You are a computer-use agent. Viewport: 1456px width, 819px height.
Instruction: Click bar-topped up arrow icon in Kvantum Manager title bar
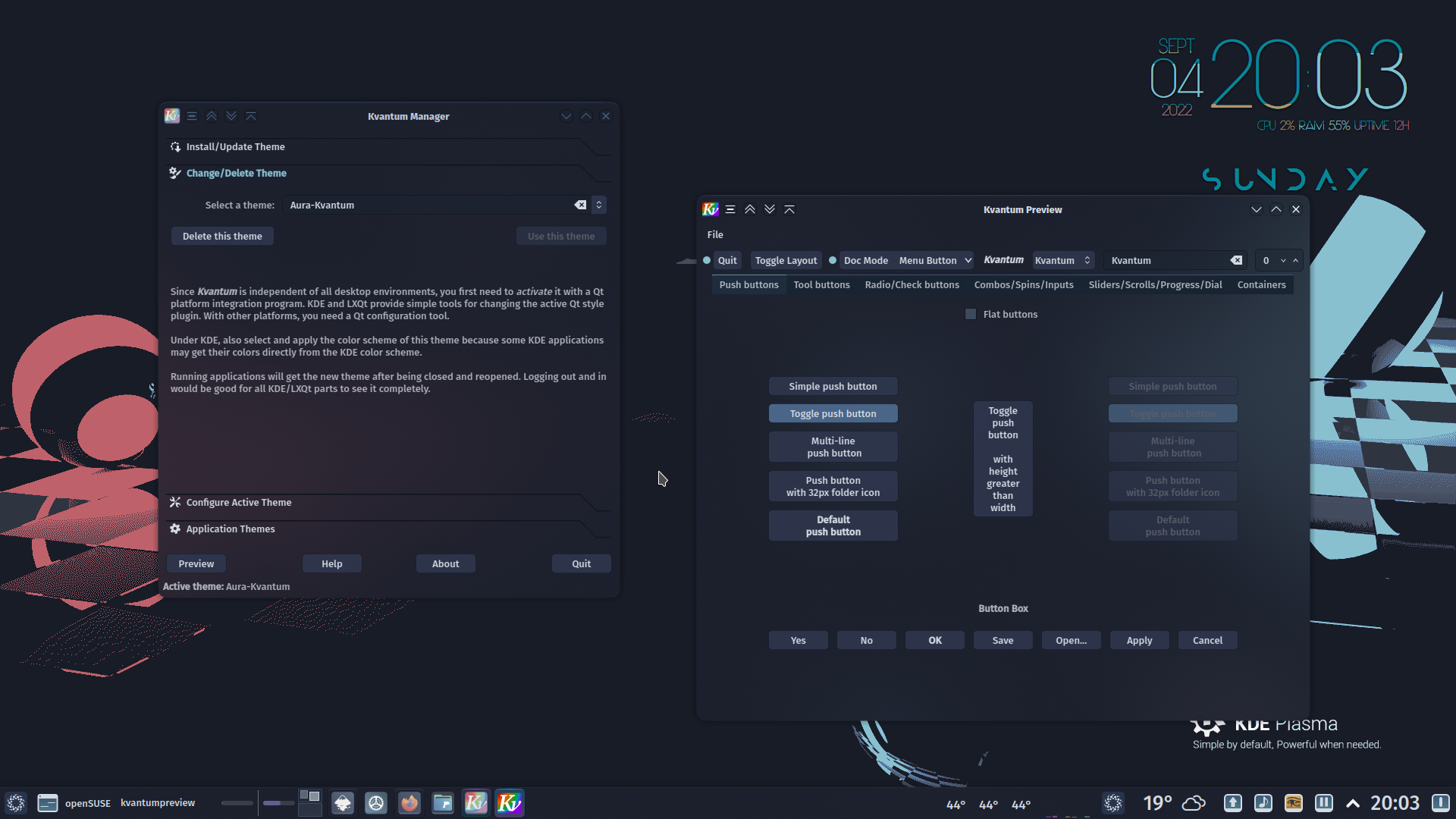click(251, 116)
